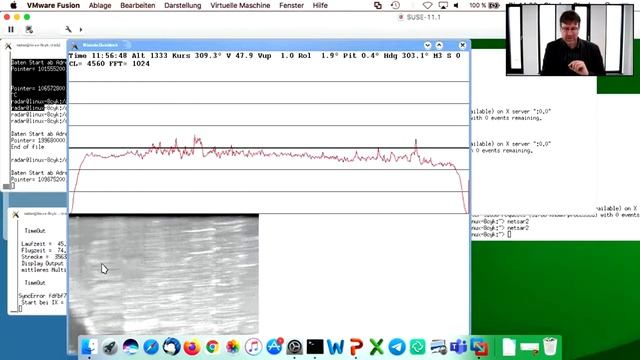Click the overlapping windows icon in menu bar
640x360 pixels.
(378, 5)
